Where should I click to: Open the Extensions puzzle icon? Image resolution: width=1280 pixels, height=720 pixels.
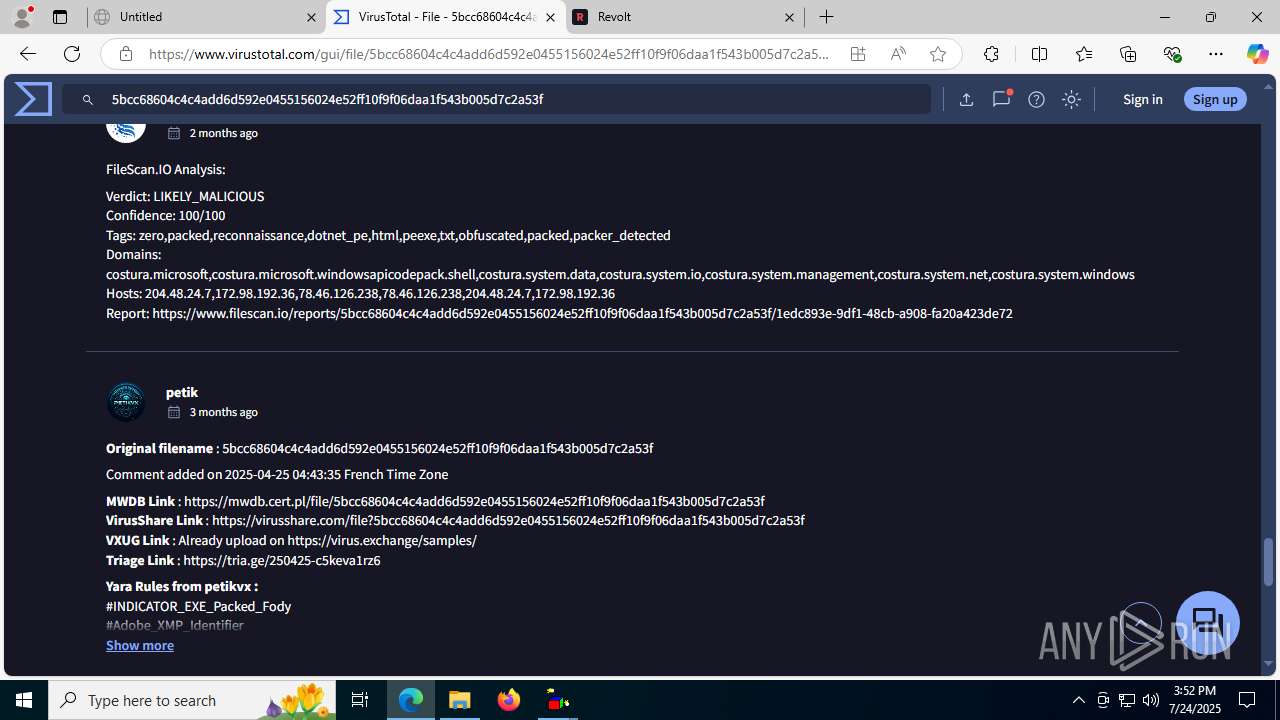pyautogui.click(x=991, y=54)
